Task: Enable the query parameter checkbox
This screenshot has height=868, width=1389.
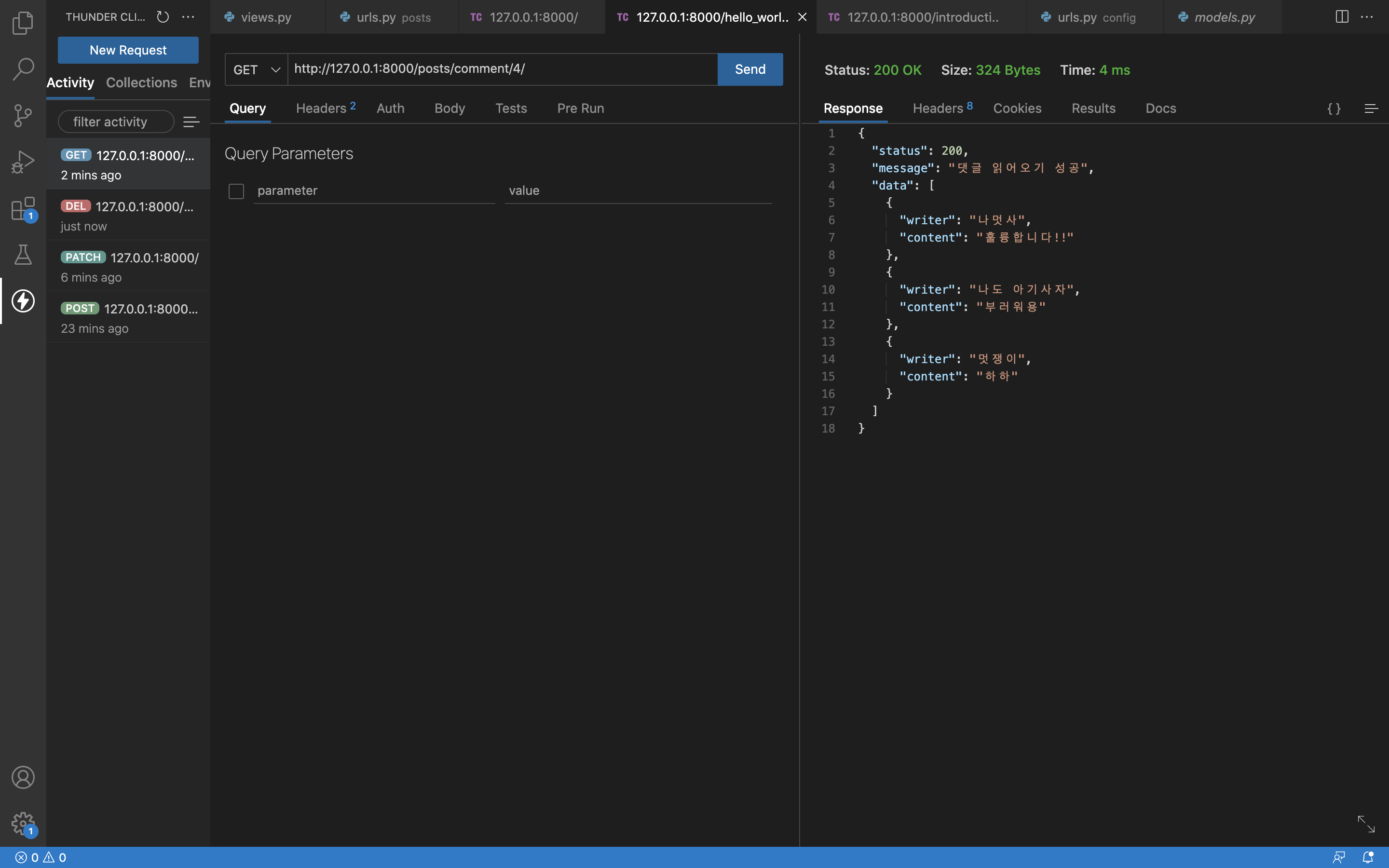Action: tap(236, 191)
